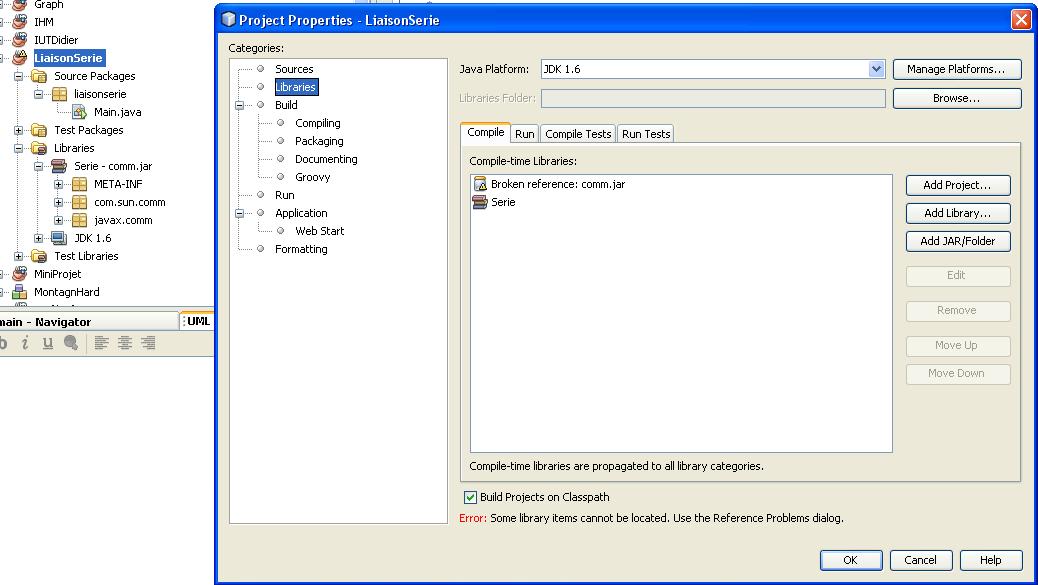1038x585 pixels.
Task: Collapse the Application category node
Action: coord(240,213)
